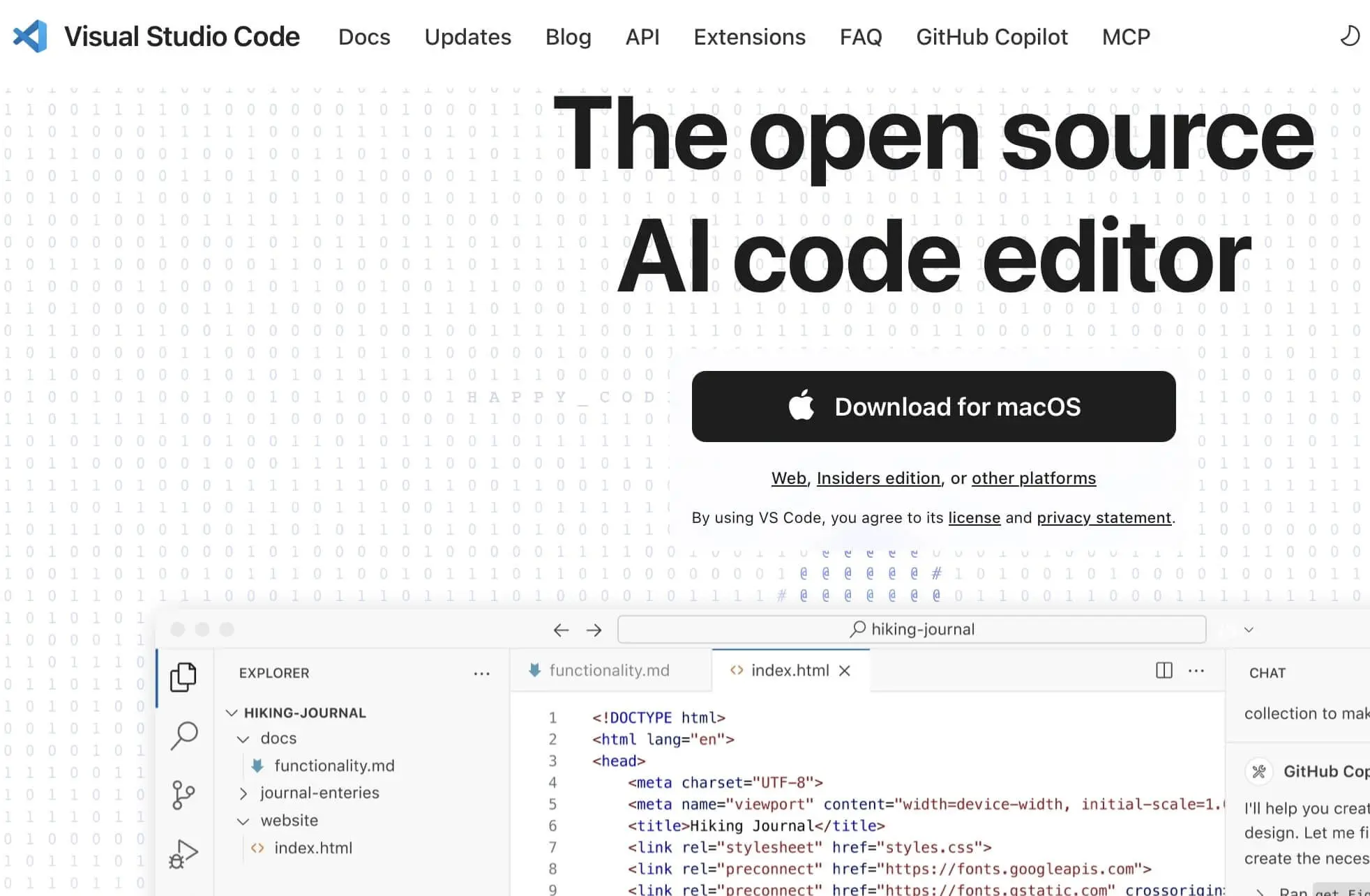
Task: Select the Search icon in the activity bar
Action: 183,736
